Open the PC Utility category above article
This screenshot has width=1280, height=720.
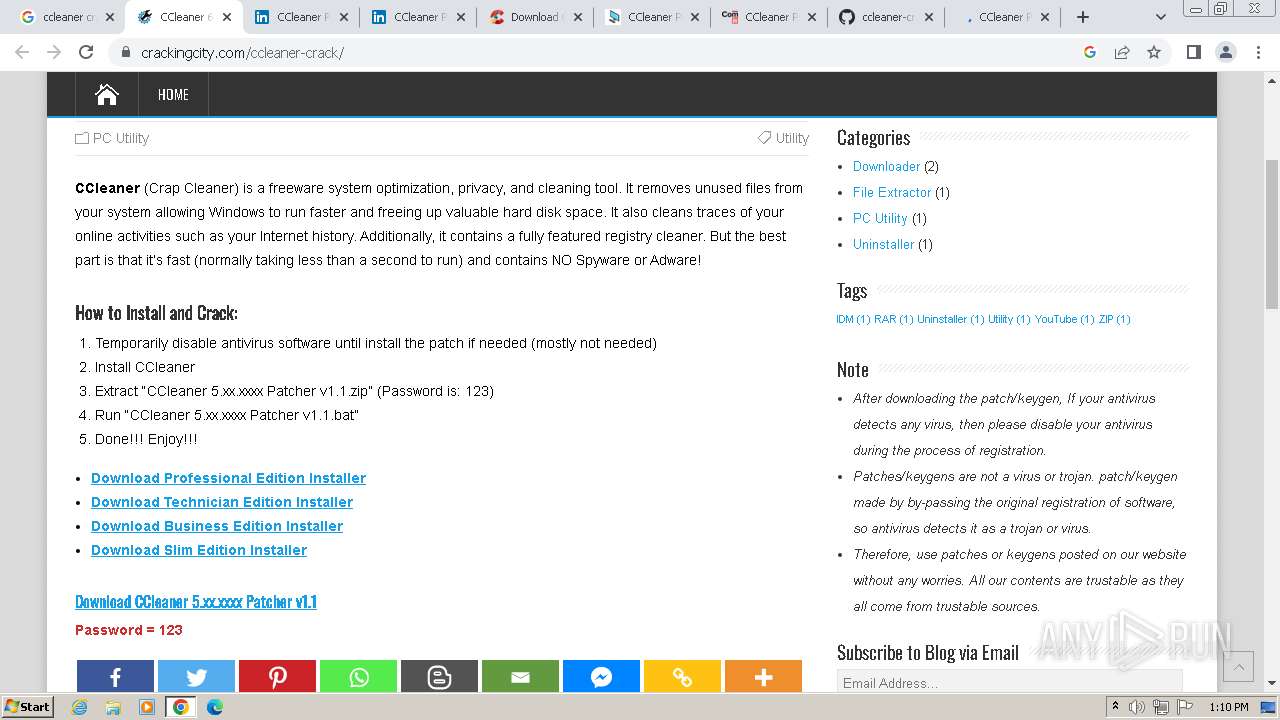[x=121, y=138]
